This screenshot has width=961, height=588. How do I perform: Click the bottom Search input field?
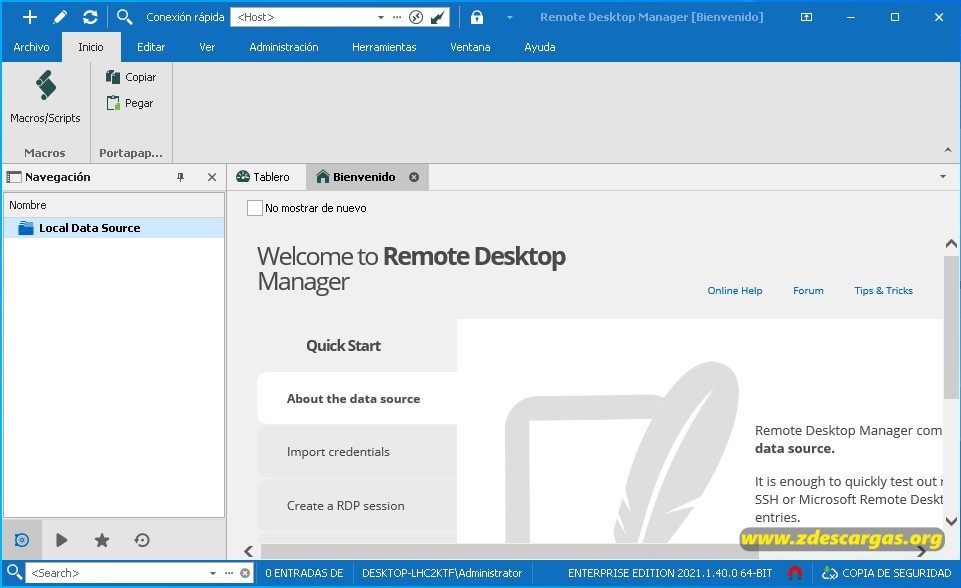coord(116,573)
